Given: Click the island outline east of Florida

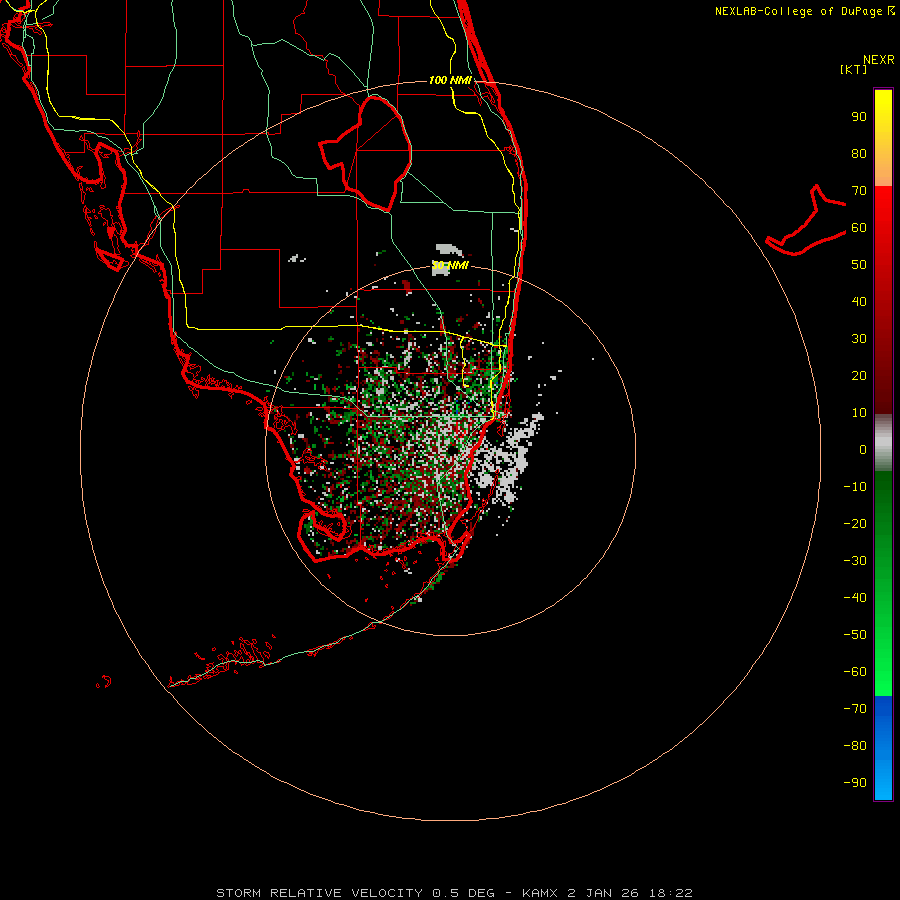Looking at the screenshot, I should click(x=806, y=220).
